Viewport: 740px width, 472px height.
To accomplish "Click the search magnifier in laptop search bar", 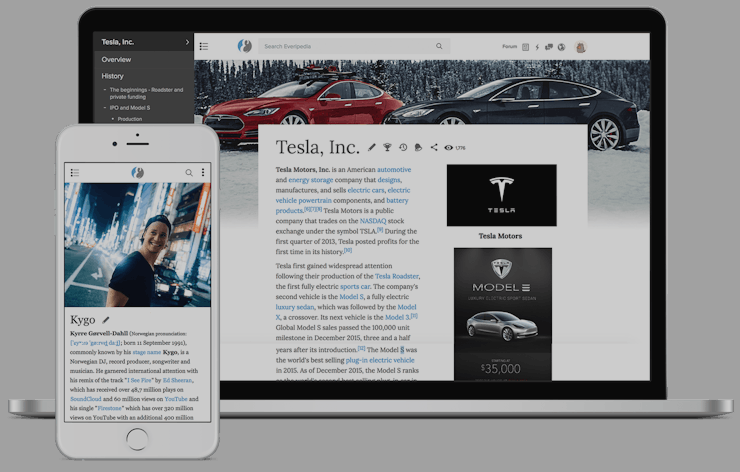I will (439, 46).
